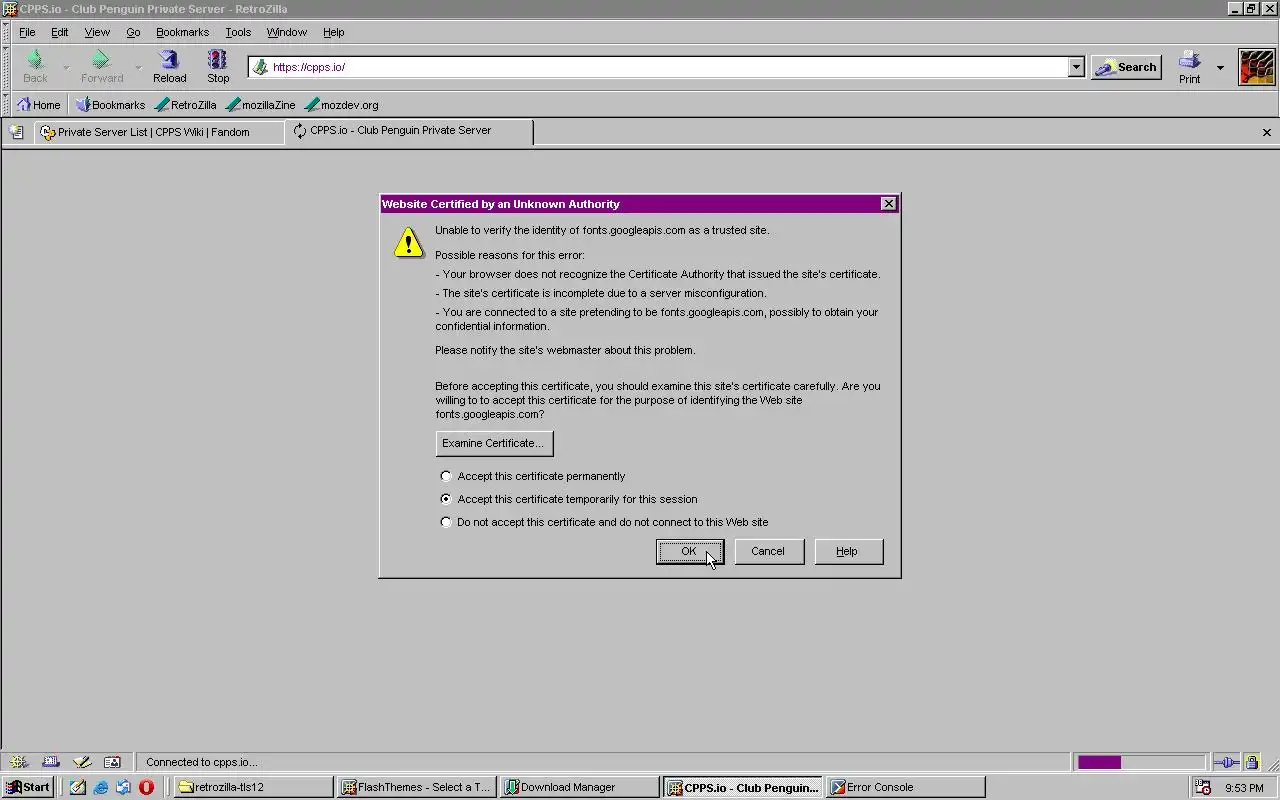This screenshot has width=1280, height=800.
Task: Open Navigator from status bar component icons
Action: point(18,762)
